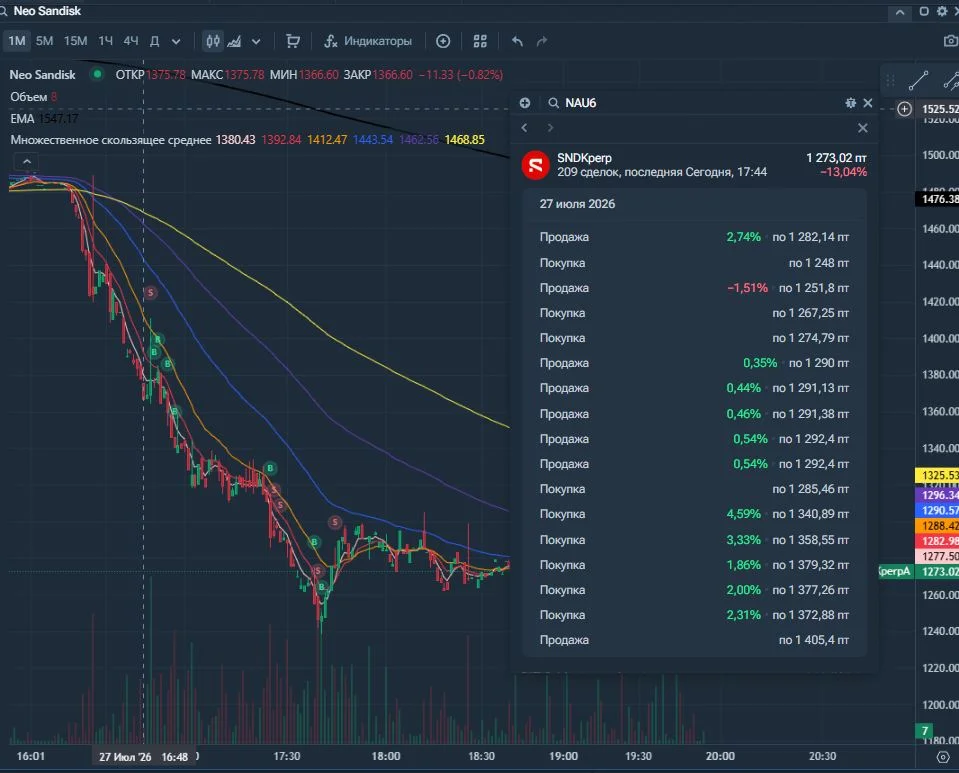Click the B buy marker near the chart low
959x773 pixels.
point(322,587)
